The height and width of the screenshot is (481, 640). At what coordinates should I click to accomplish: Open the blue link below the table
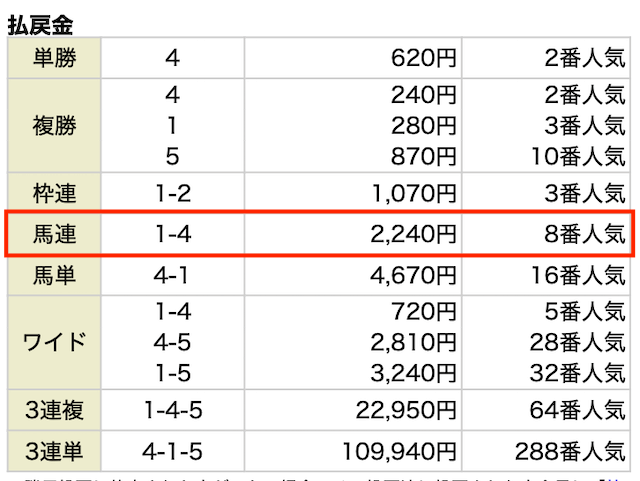(618, 479)
